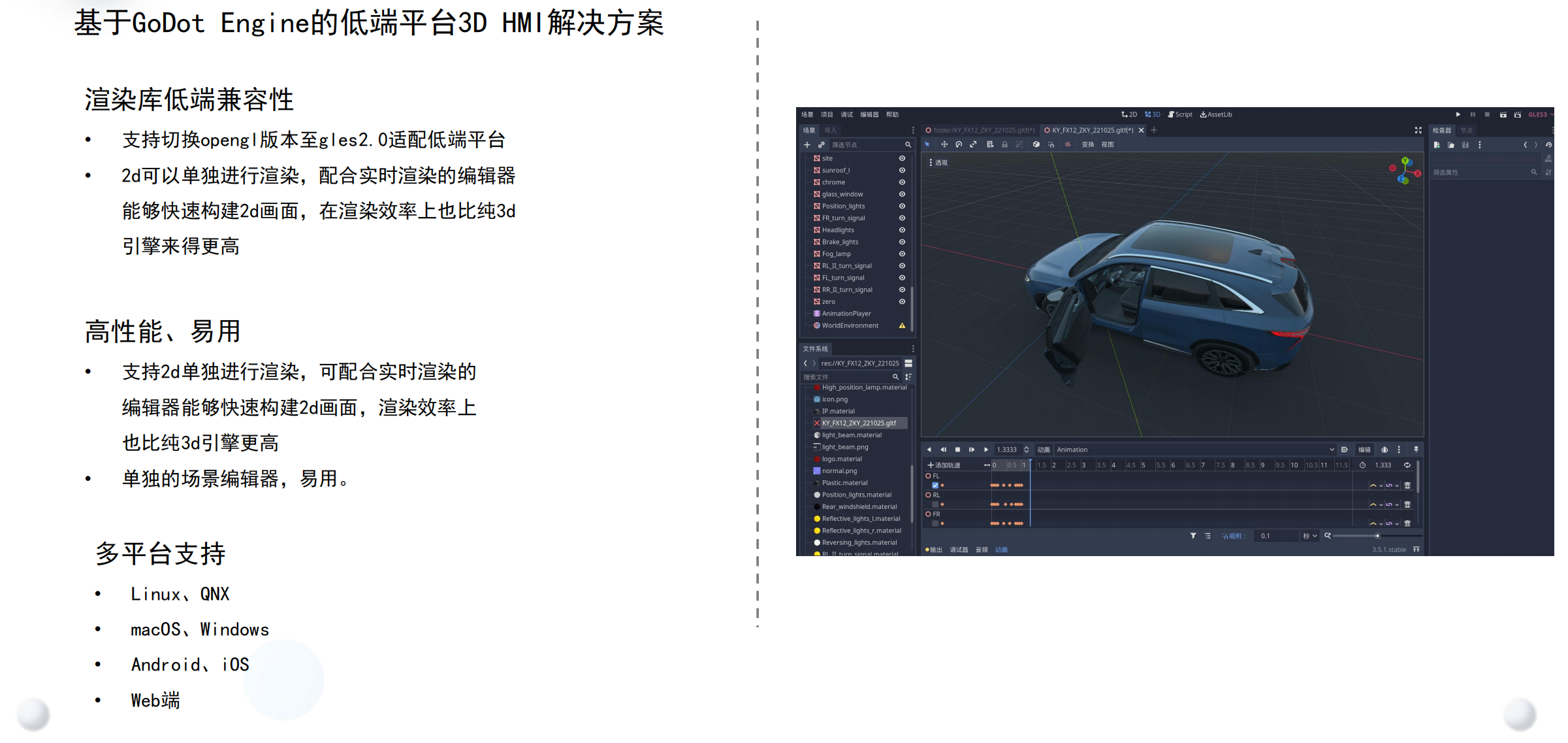Screen dimensions: 1568x743
Task: Enable the RL track checkbox
Action: point(935,504)
